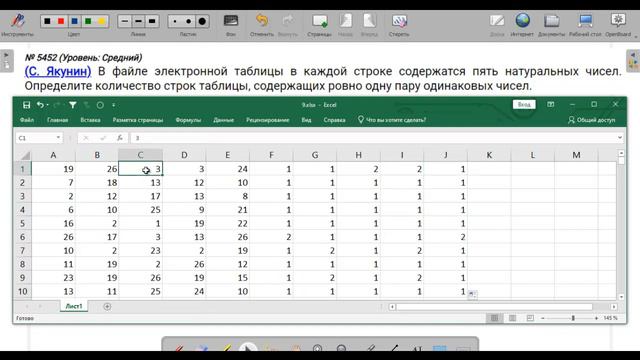The width and height of the screenshot is (640, 360).
Task: Open ribbon display options icon
Action: 551,104
